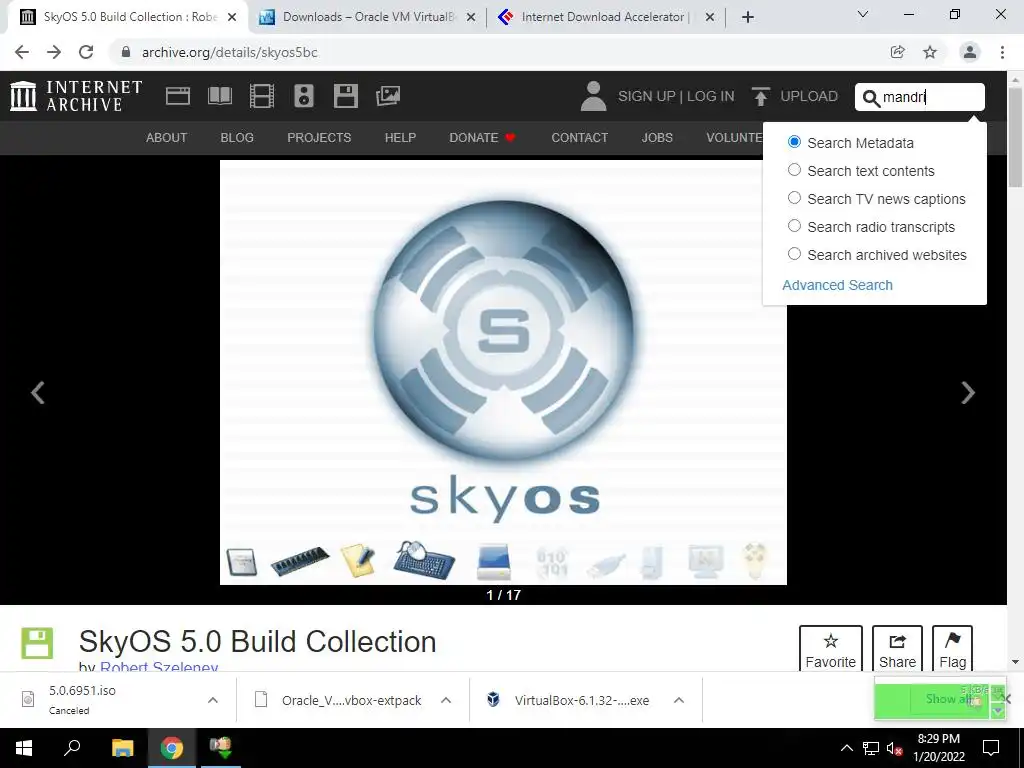The image size is (1024, 768).
Task: Open the CONTACT menu item
Action: (579, 138)
